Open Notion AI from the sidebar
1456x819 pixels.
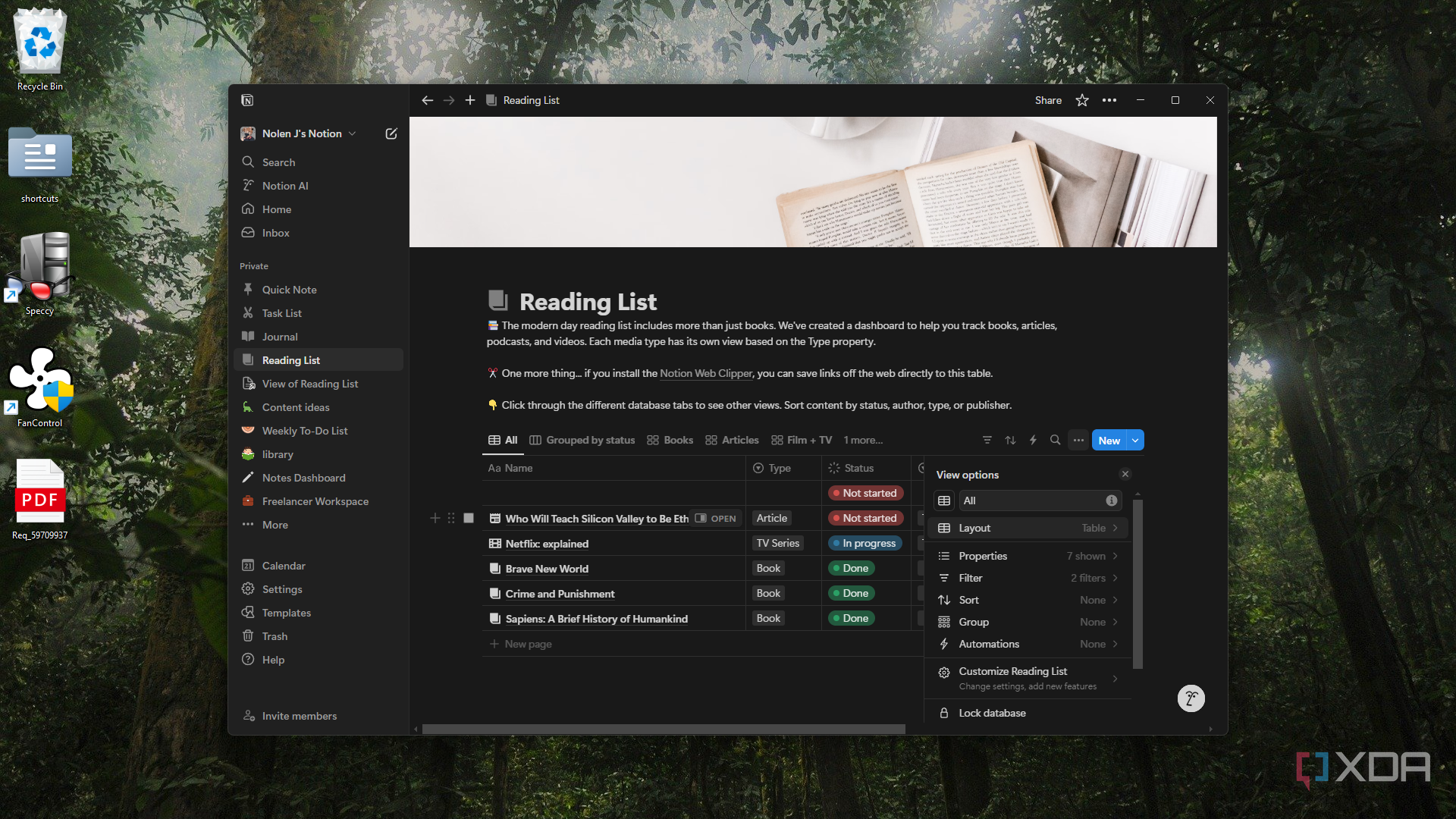(x=318, y=186)
